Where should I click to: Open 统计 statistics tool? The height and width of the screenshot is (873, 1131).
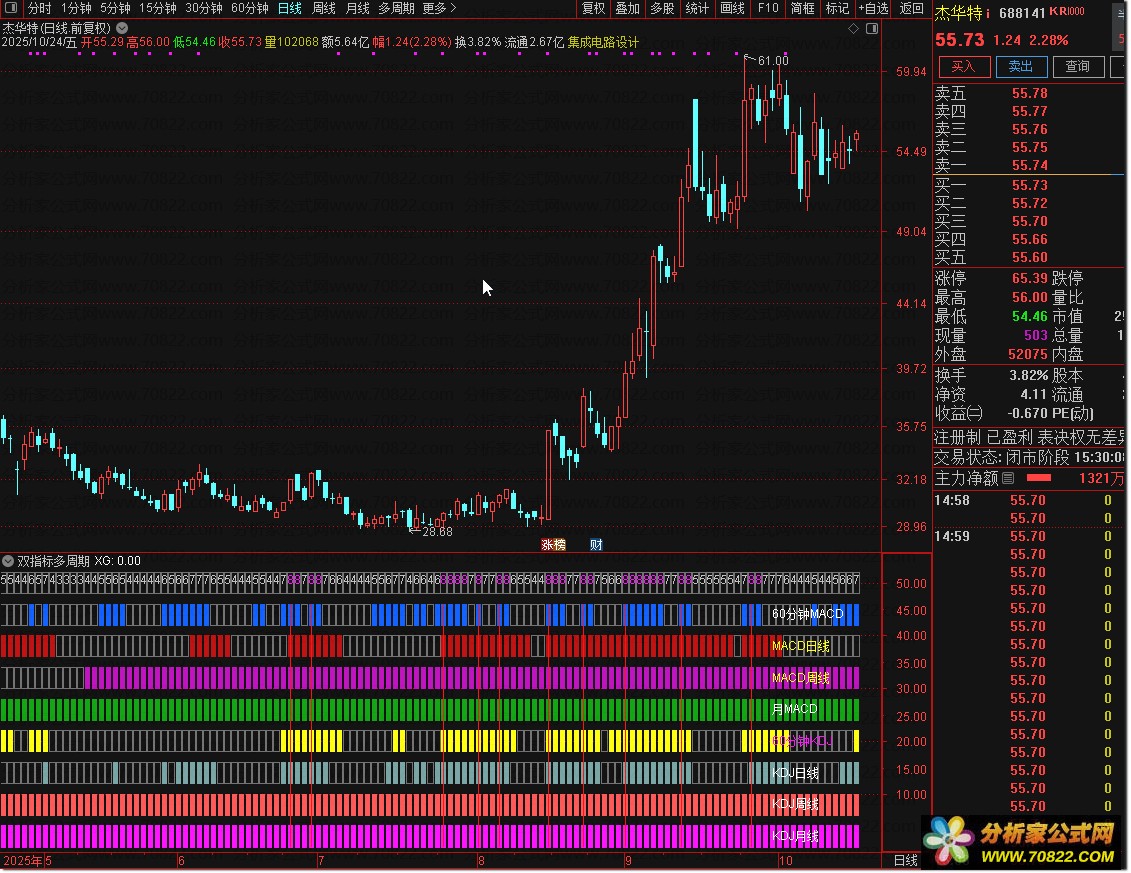(697, 8)
